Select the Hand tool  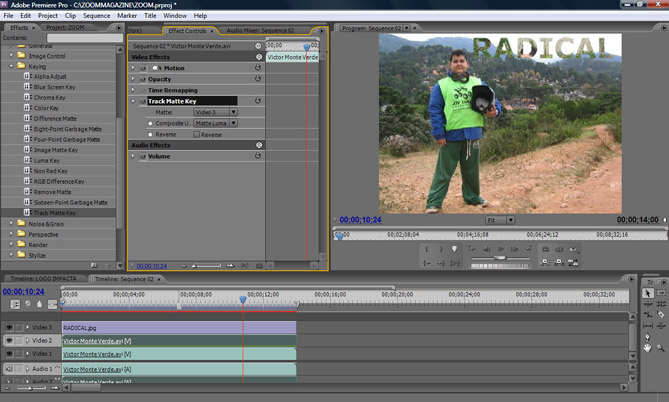click(648, 348)
